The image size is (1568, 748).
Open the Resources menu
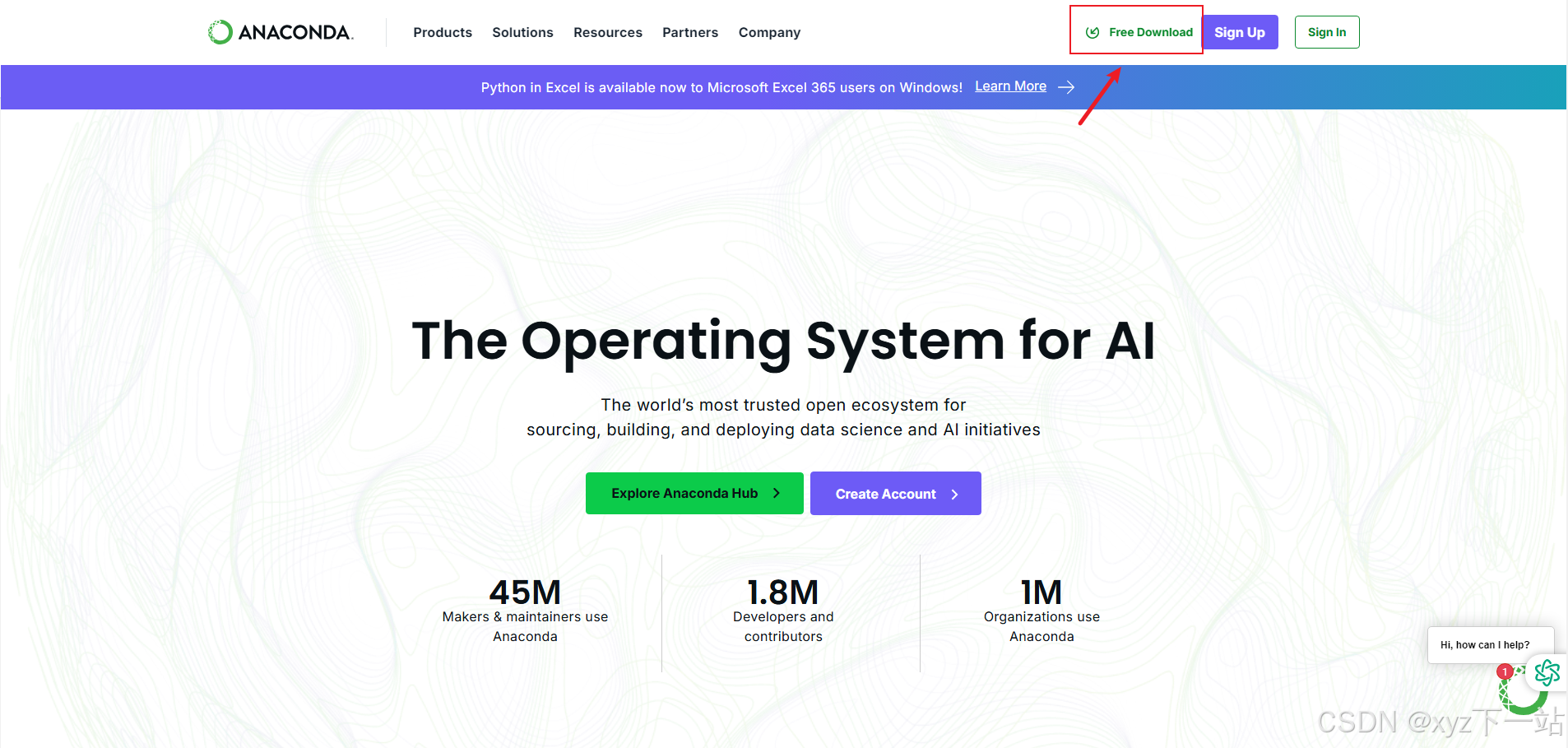(x=608, y=32)
